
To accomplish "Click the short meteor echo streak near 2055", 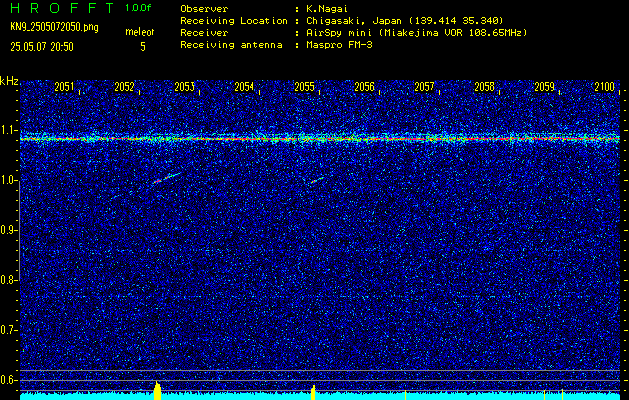I will [317, 181].
